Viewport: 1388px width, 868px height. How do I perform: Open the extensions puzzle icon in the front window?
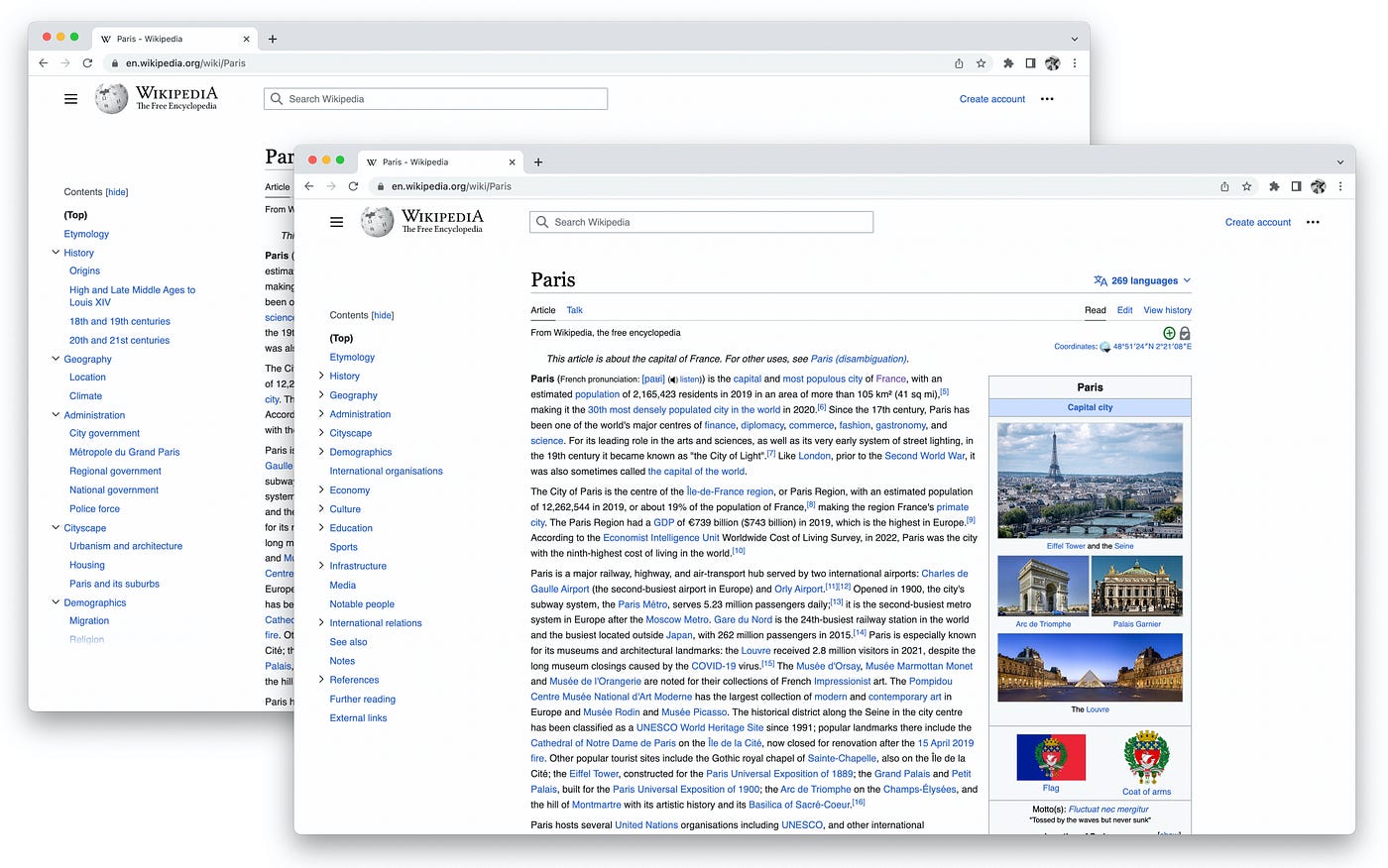(1274, 186)
